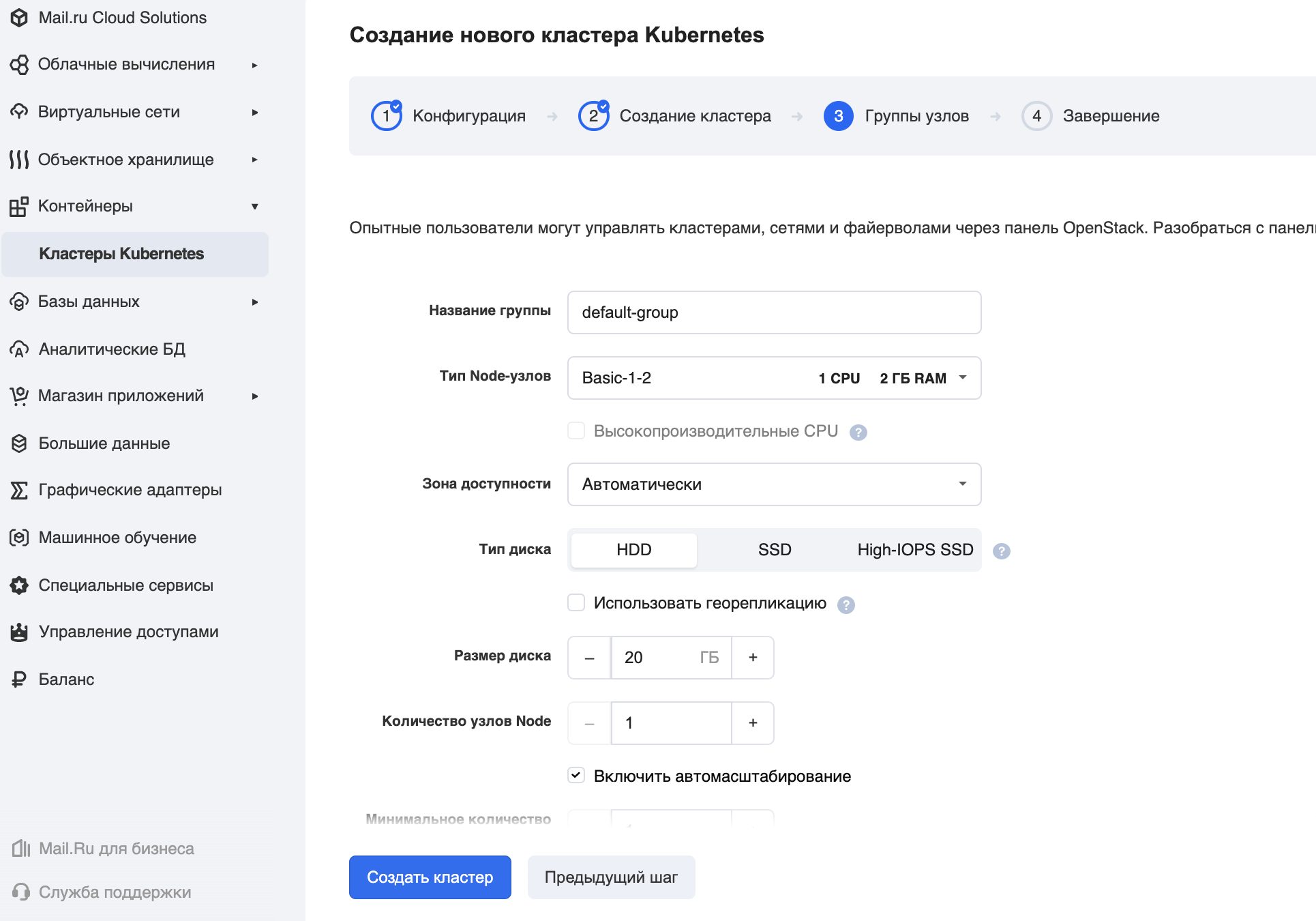Open Баланс ruble icon
The height and width of the screenshot is (921, 1316).
coord(19,679)
